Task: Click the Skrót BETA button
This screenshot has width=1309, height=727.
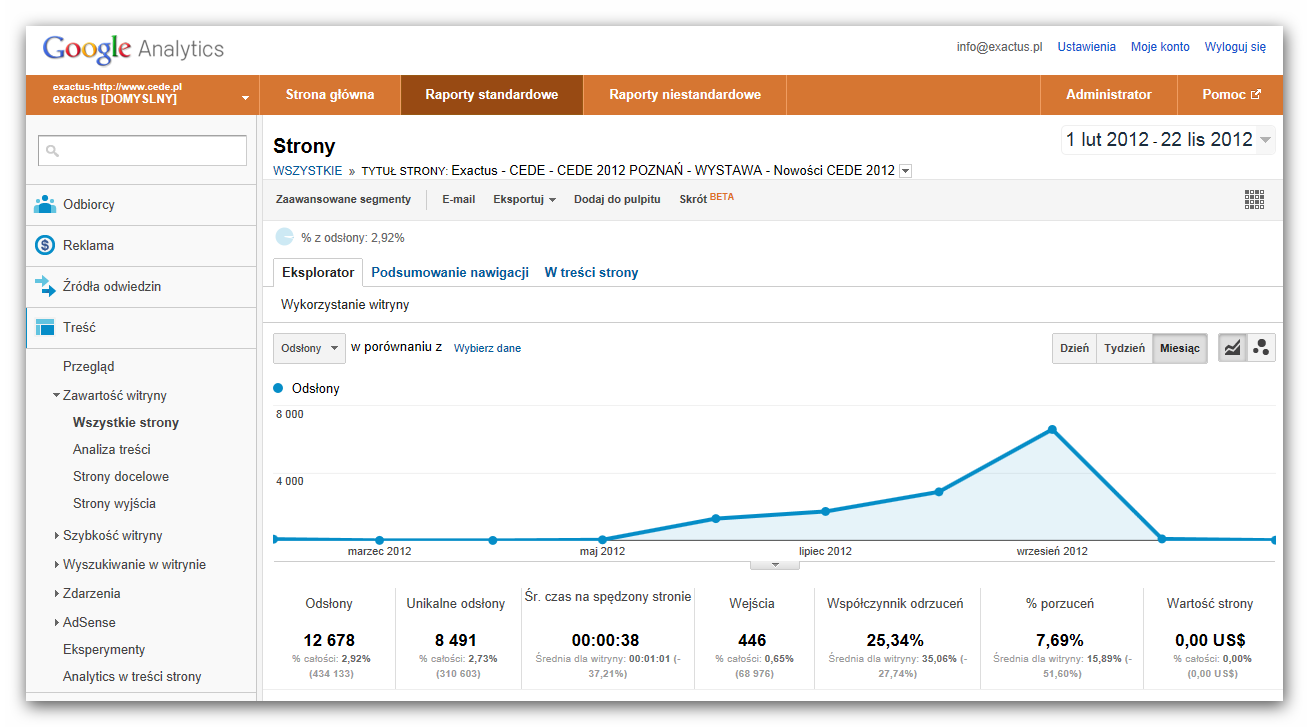Action: 706,199
